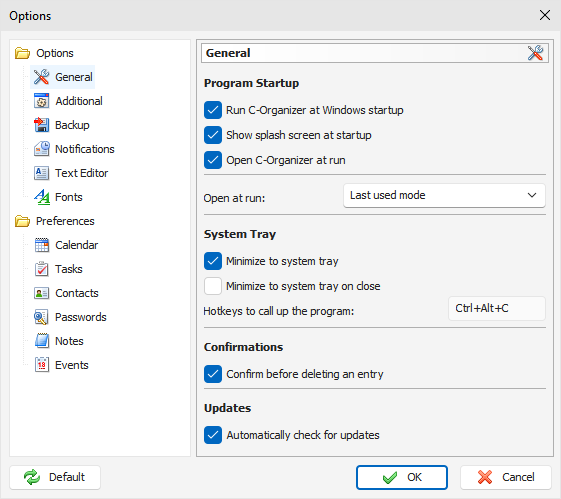Click Hotkeys to call up the program label
561x499 pixels.
[x=279, y=311]
